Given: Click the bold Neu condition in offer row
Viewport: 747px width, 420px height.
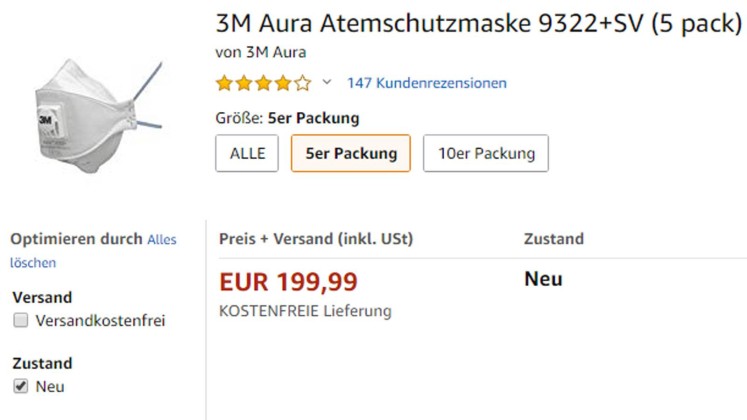Looking at the screenshot, I should tap(543, 279).
